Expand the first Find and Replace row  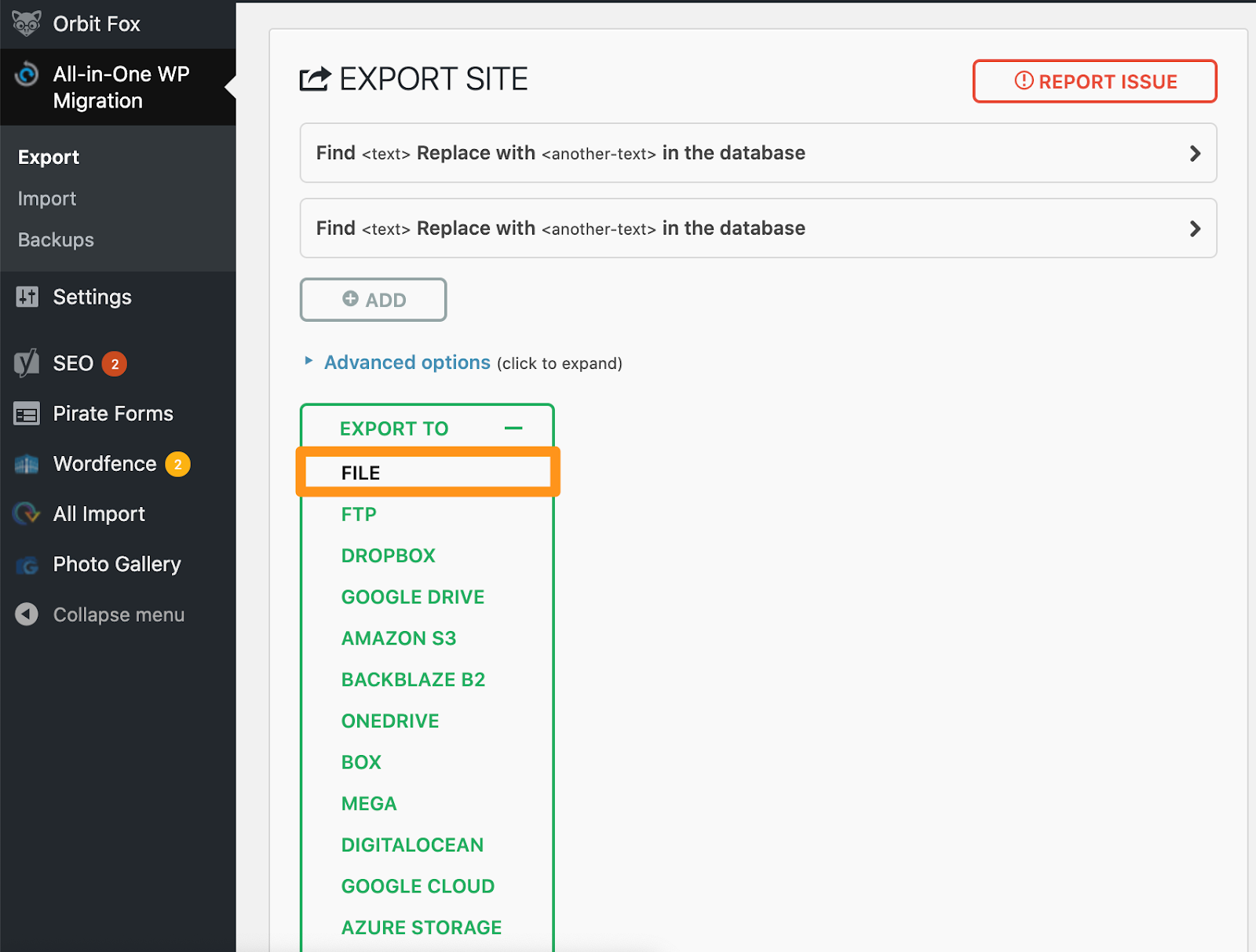[1195, 153]
